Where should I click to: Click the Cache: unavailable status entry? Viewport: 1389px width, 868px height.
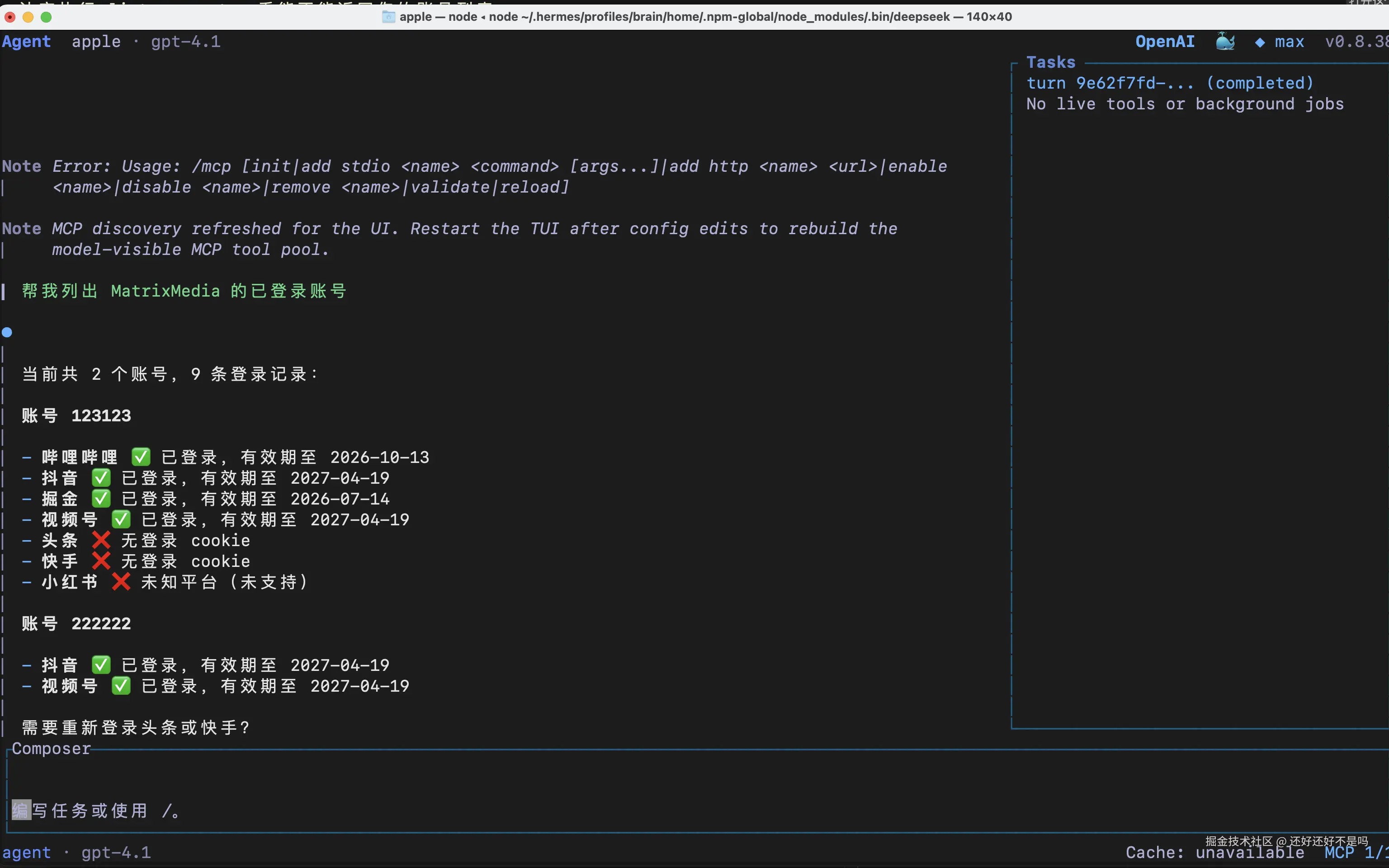1214,853
